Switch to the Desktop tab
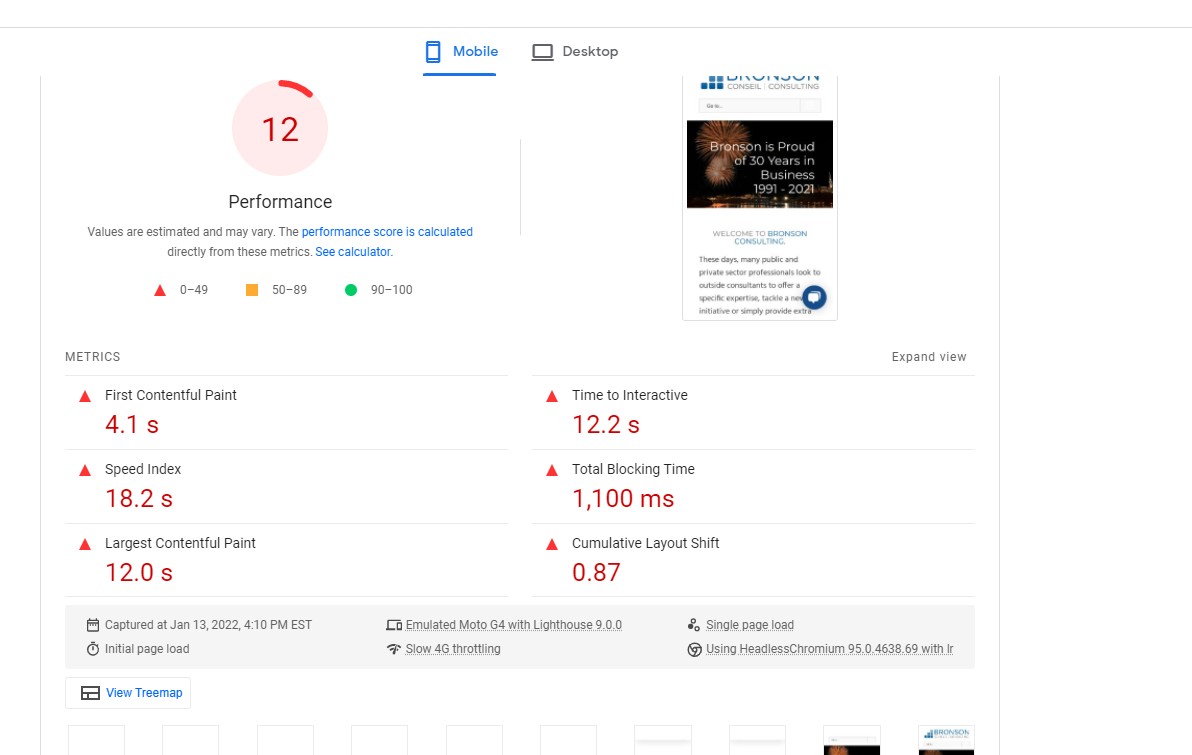The width and height of the screenshot is (1192, 755). pos(575,52)
